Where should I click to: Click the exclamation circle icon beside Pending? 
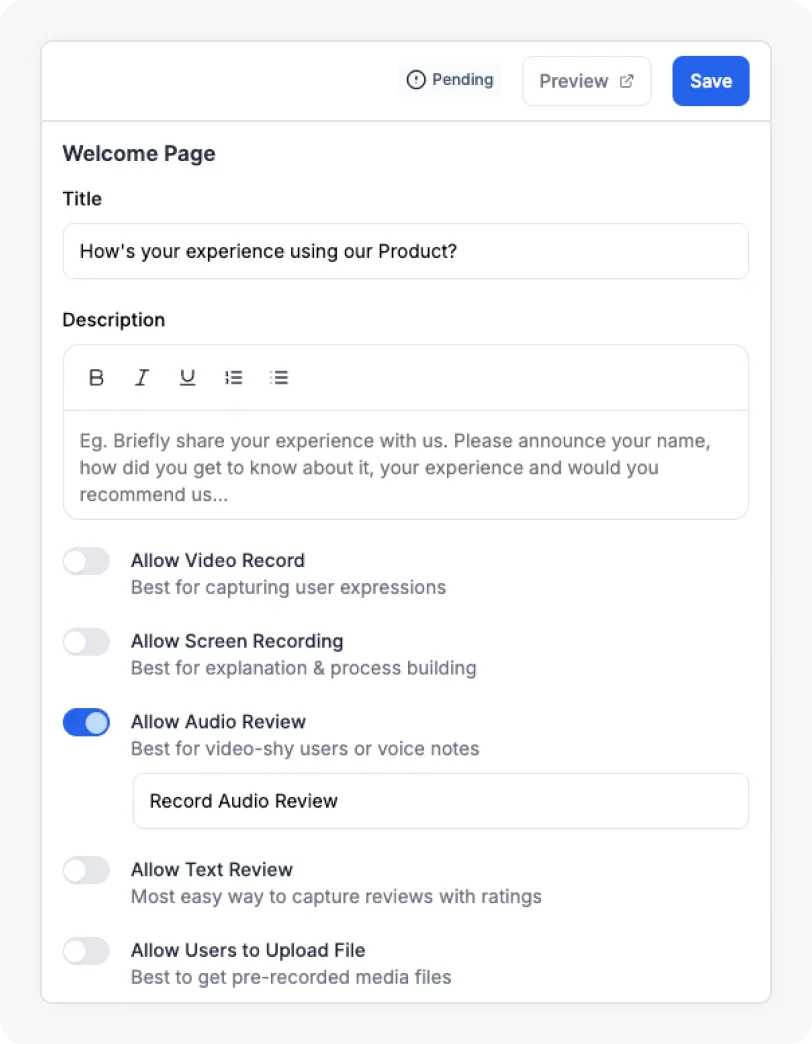(417, 79)
